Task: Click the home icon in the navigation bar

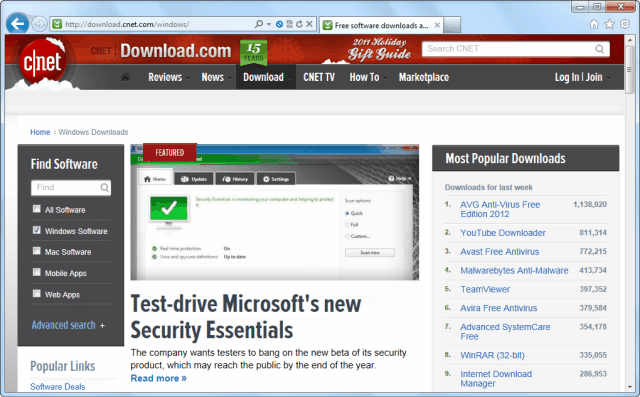Action: (x=125, y=77)
